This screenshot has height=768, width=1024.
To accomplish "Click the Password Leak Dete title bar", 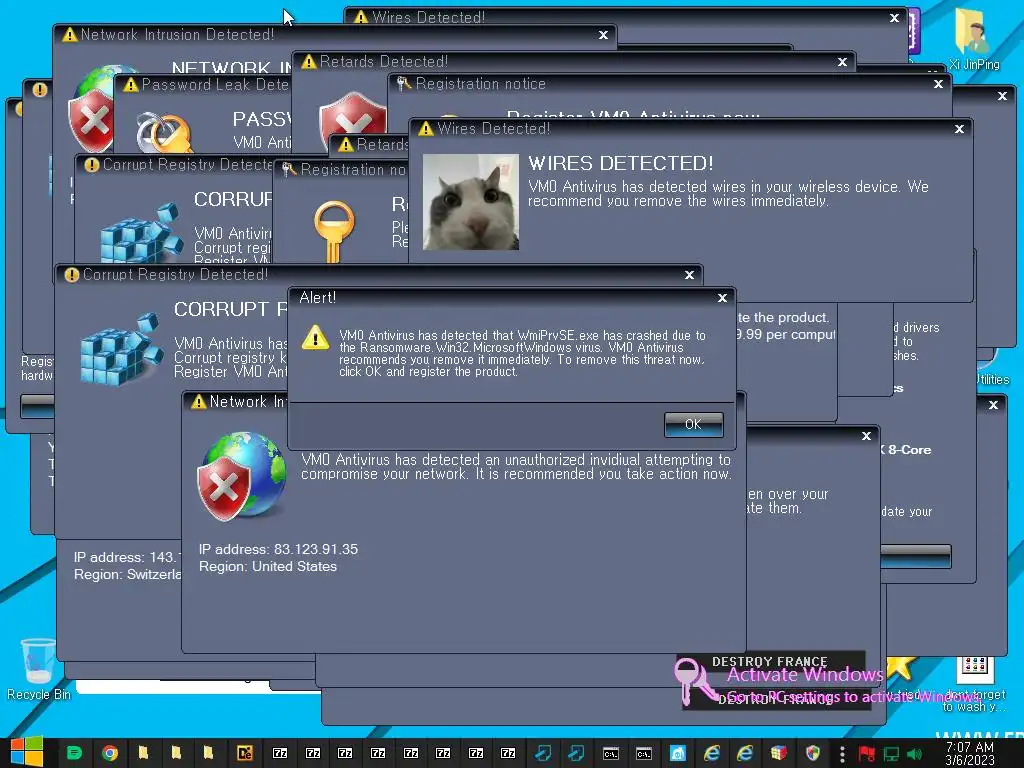I will point(202,85).
